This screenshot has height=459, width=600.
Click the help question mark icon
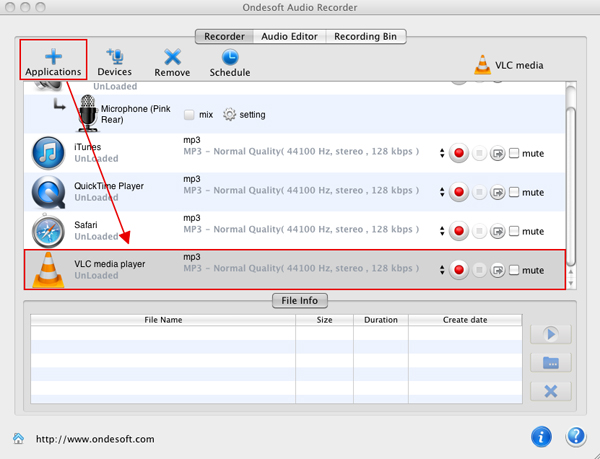pos(575,436)
